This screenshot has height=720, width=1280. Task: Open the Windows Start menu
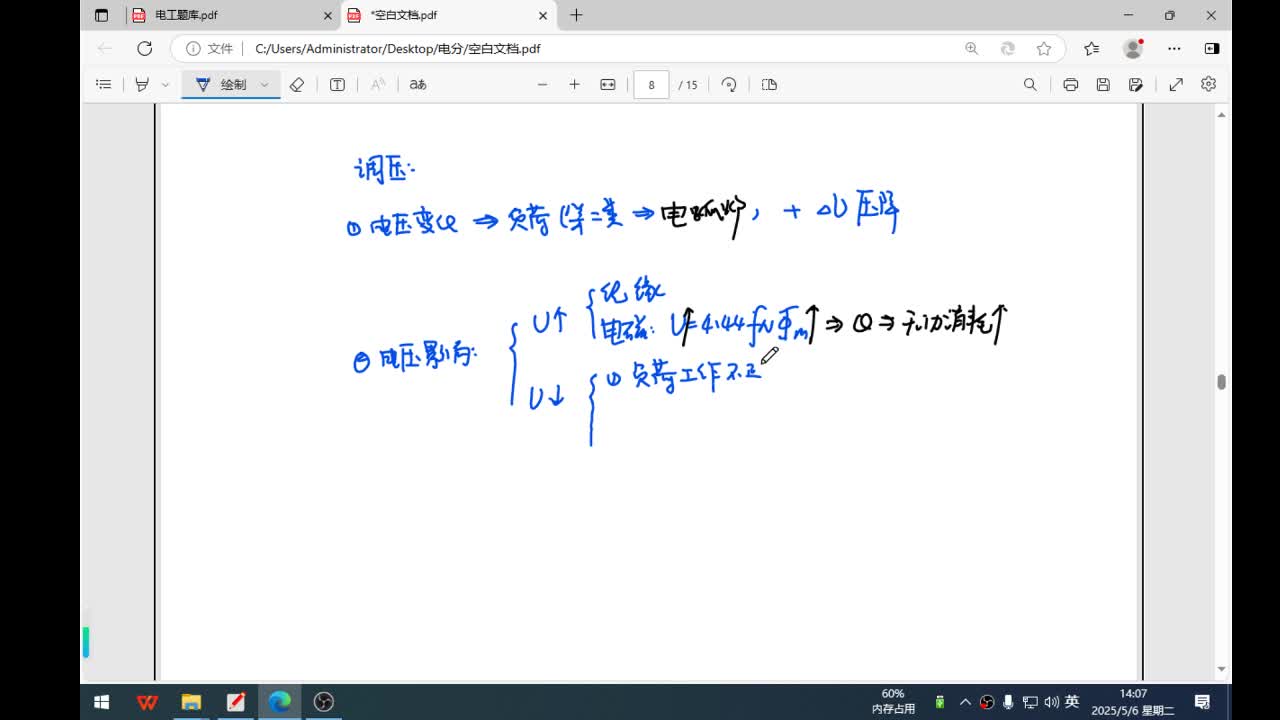coord(101,702)
